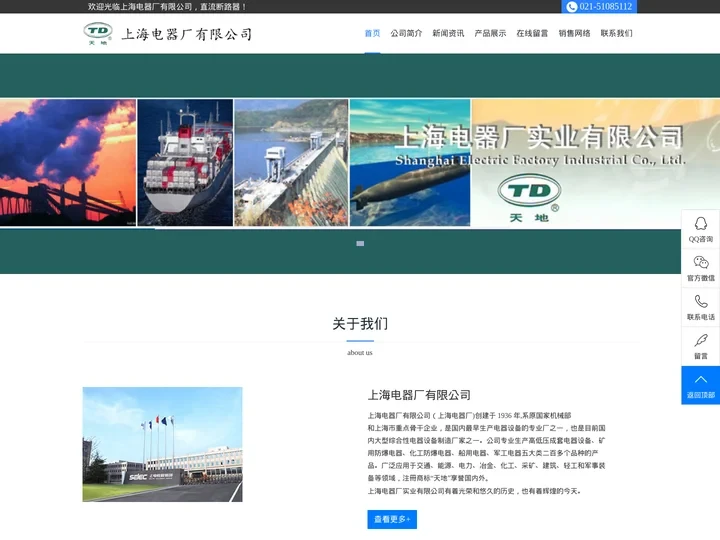This screenshot has width=720, height=540.
Task: Click the TD 天地 logo in header
Action: pyautogui.click(x=98, y=34)
